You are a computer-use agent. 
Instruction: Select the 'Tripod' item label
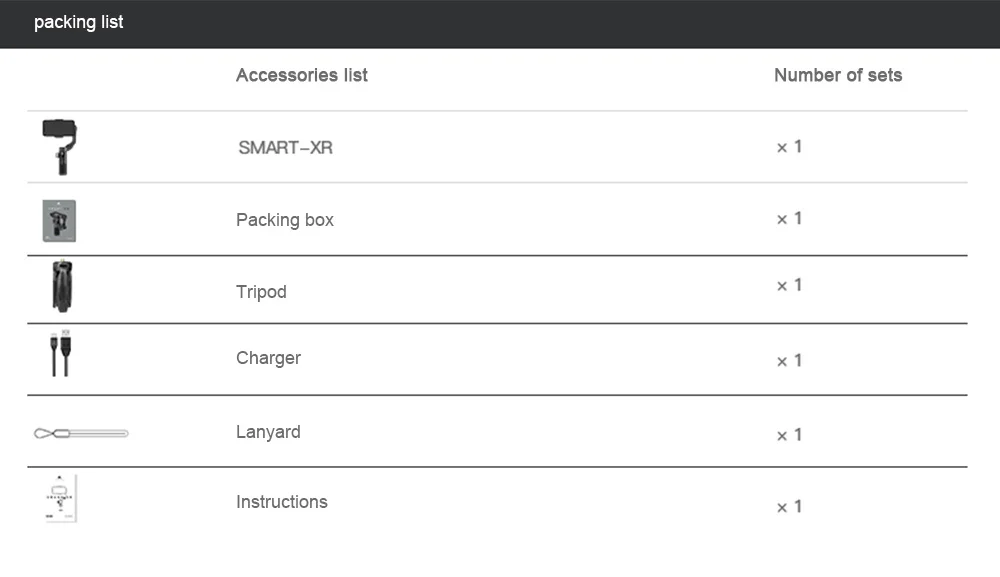[x=261, y=292]
